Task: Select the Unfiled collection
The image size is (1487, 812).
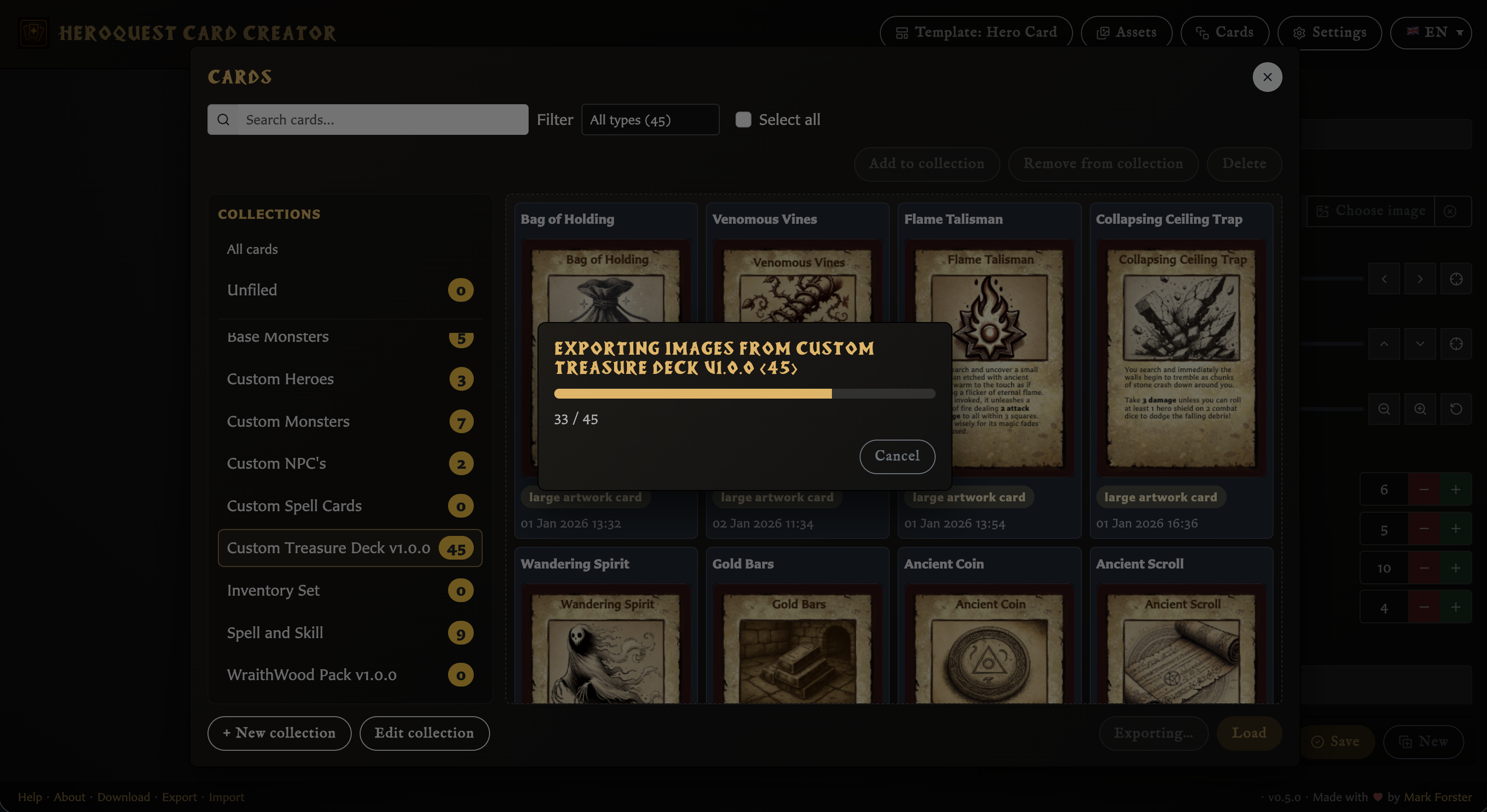Action: (x=350, y=290)
